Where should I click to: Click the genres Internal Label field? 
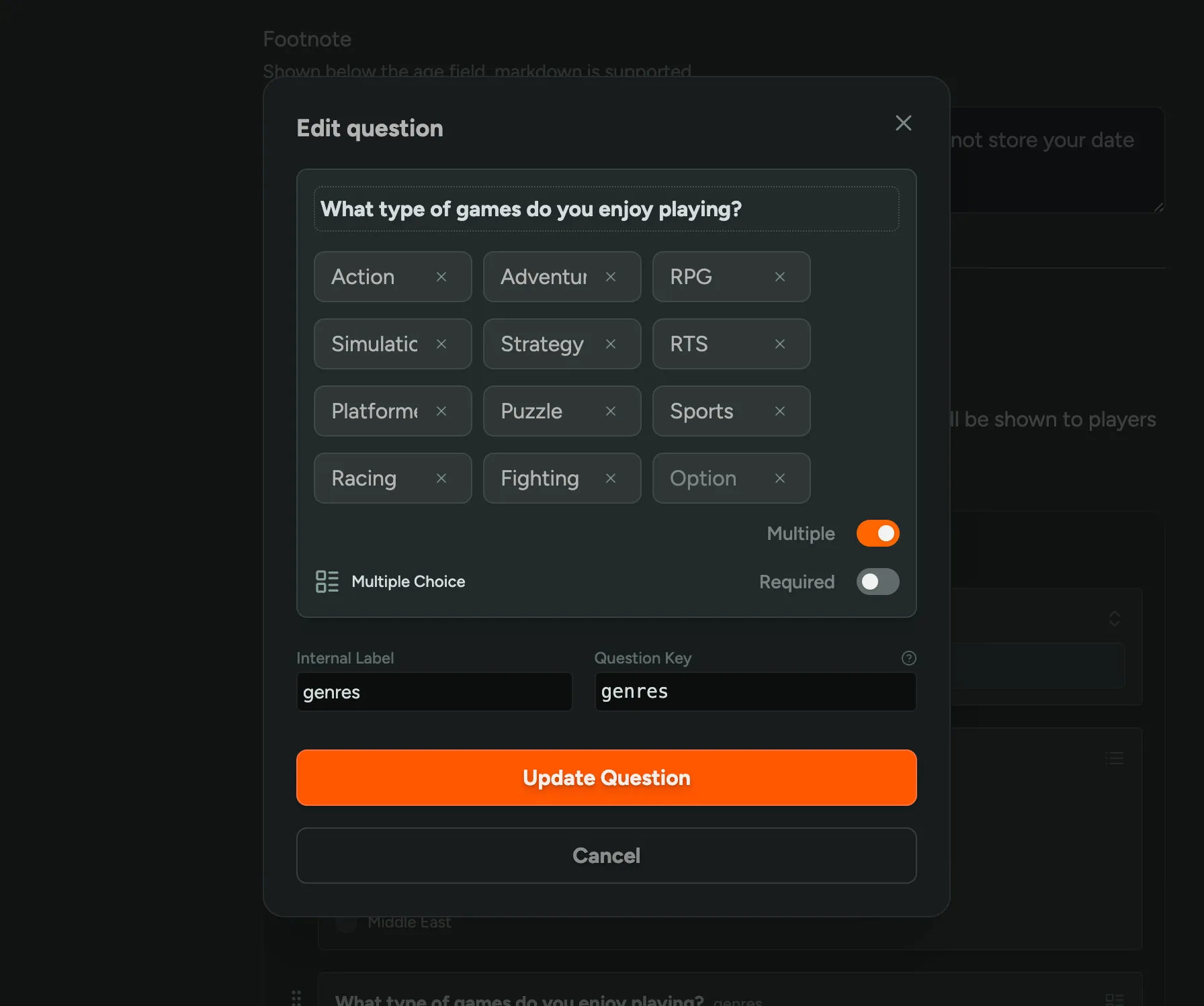point(433,692)
